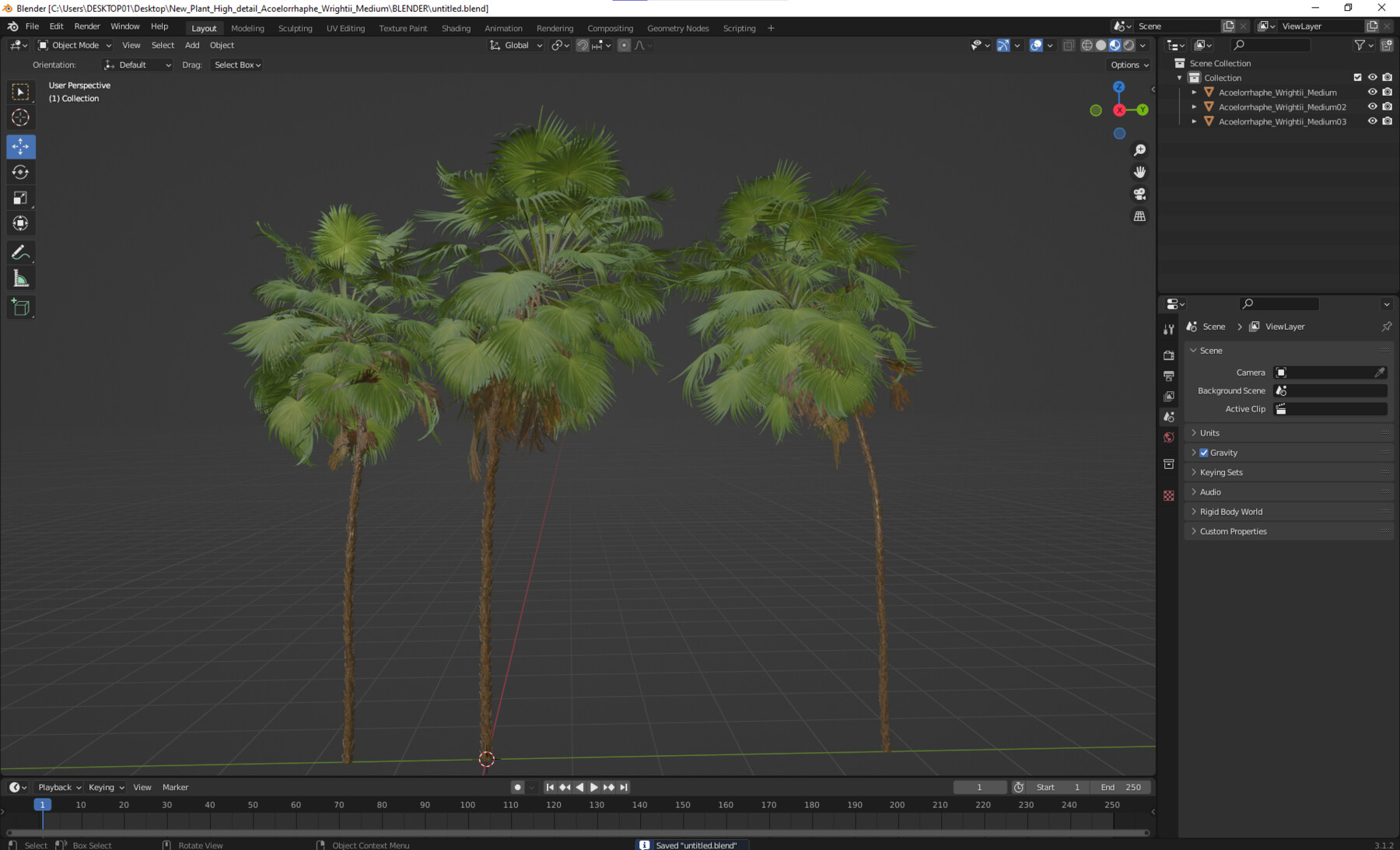The height and width of the screenshot is (850, 1400).
Task: Open the Orientation Default dropdown
Action: coord(138,65)
